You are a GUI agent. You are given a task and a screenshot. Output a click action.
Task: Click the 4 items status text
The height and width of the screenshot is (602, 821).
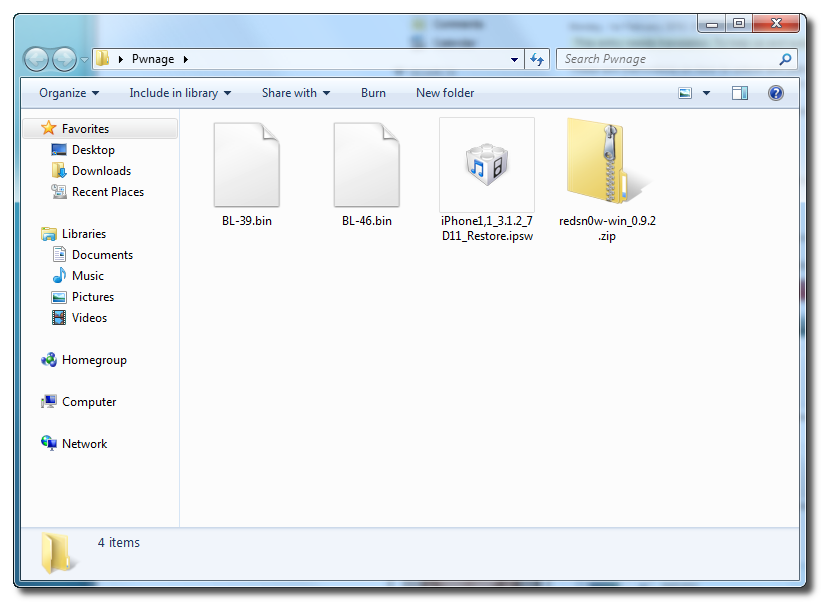coord(119,542)
